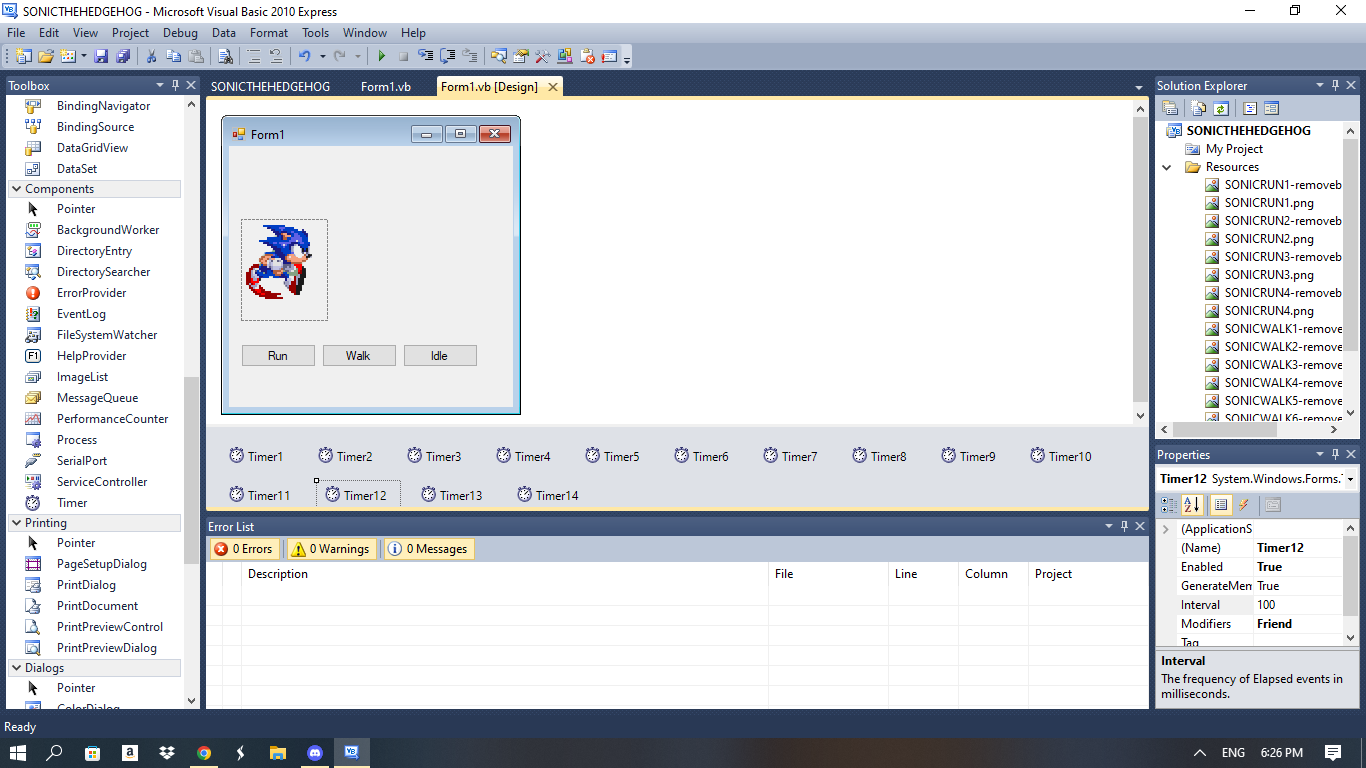
Task: Toggle the Warnings filter in Error List
Action: (331, 548)
